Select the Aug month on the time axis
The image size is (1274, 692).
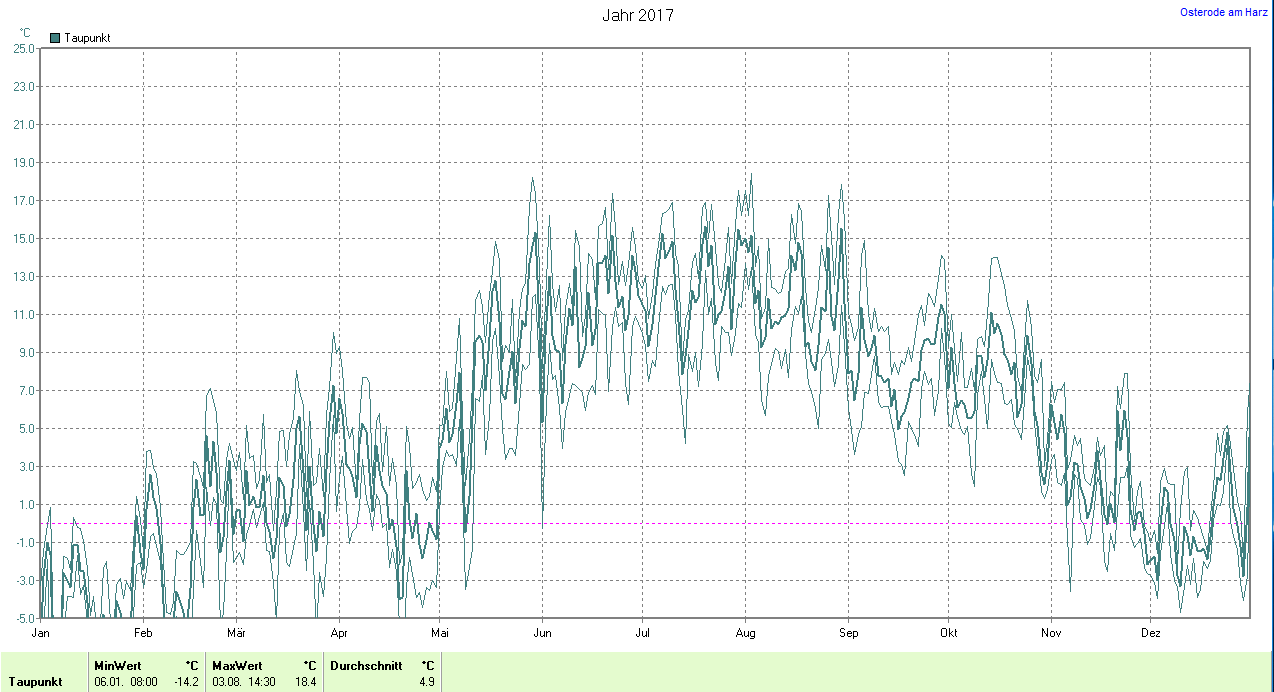click(745, 633)
